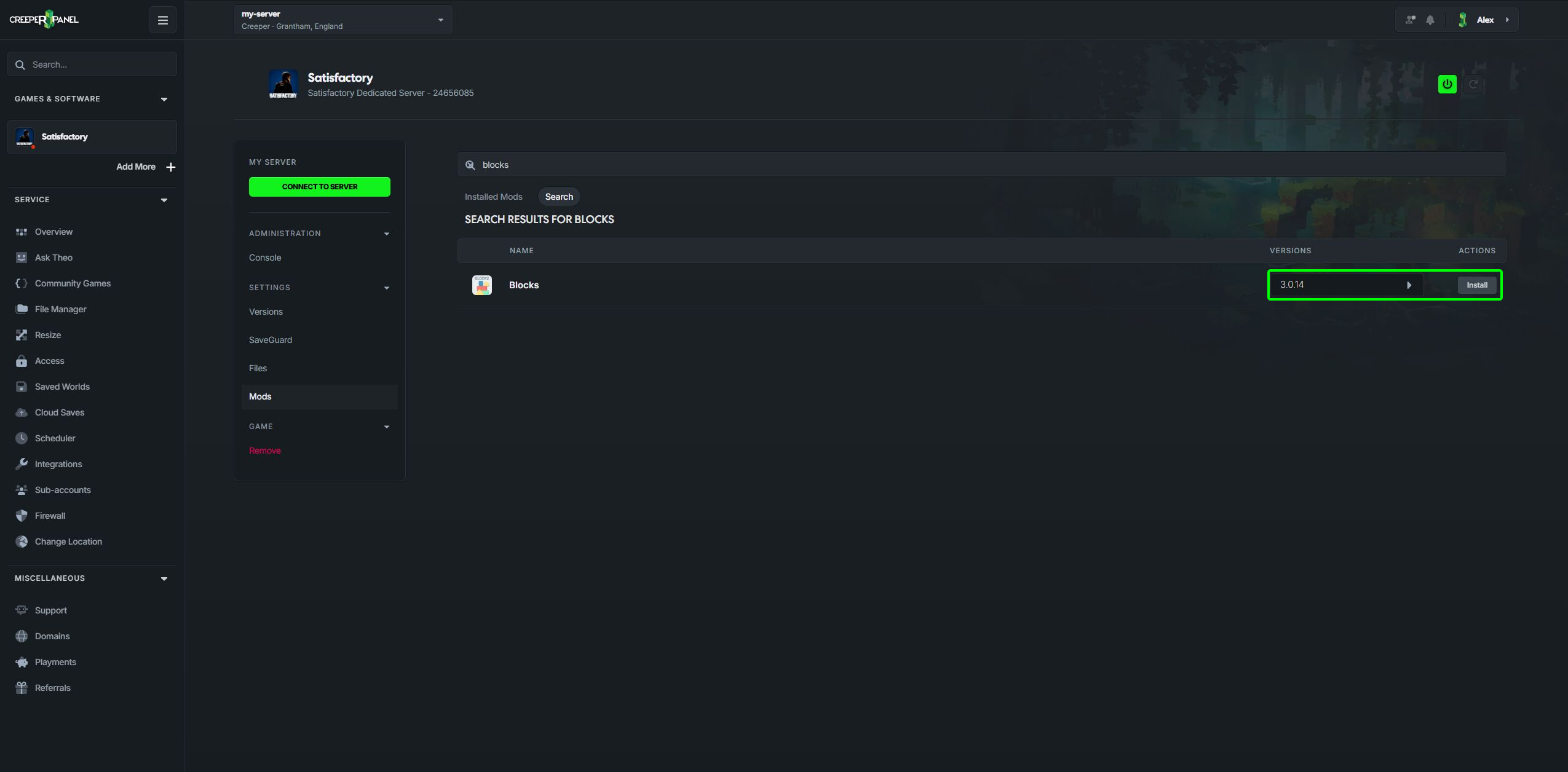Click the Connect to Server button
Screen dimensions: 1568x772
click(x=320, y=187)
